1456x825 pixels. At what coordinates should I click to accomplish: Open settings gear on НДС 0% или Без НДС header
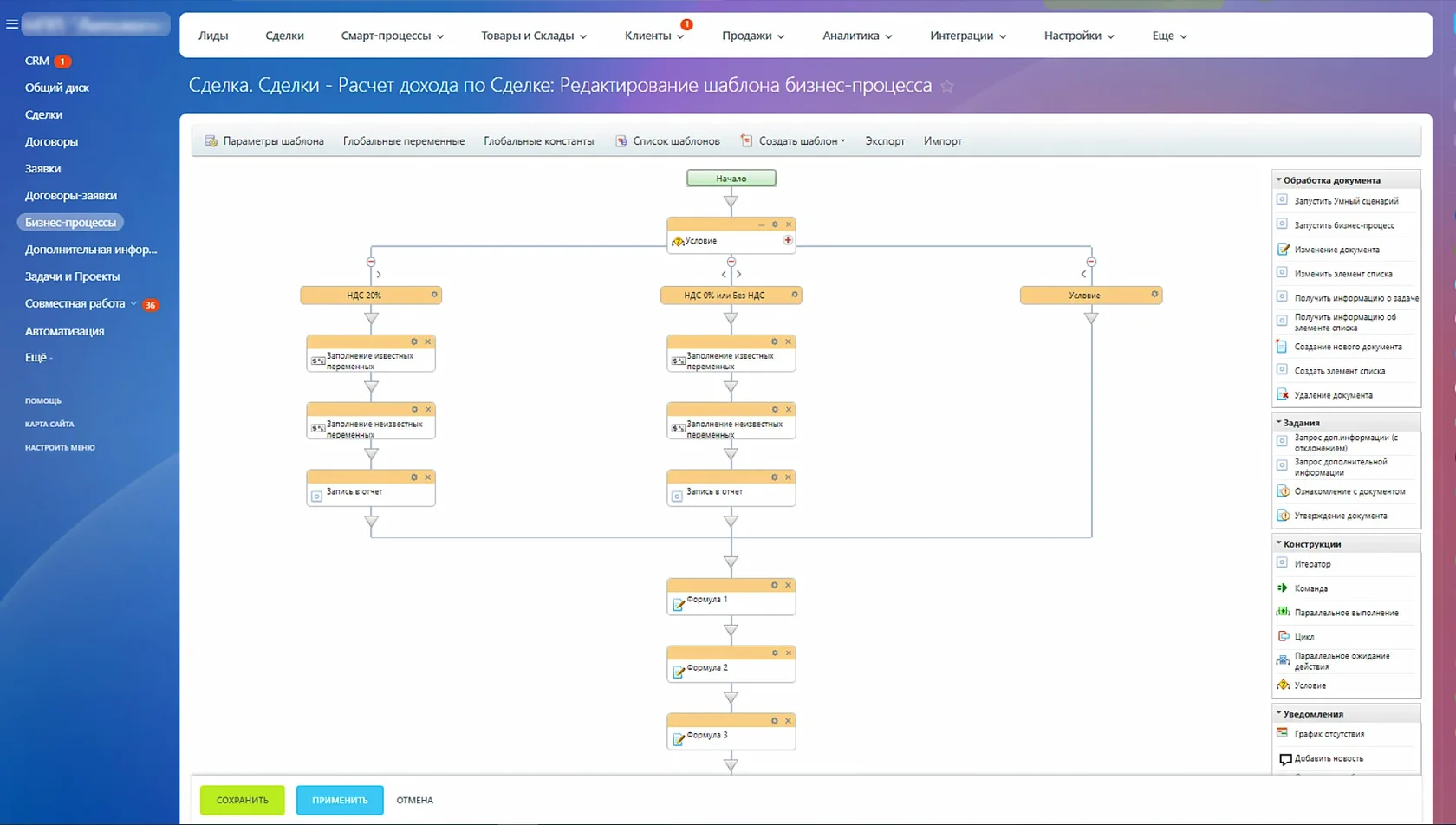(x=795, y=295)
